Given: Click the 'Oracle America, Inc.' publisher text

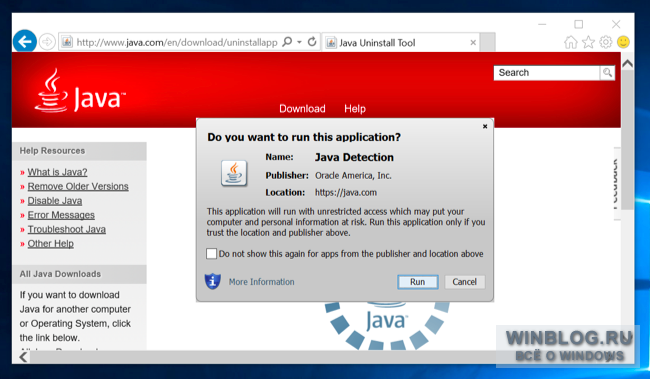Looking at the screenshot, I should point(353,176).
